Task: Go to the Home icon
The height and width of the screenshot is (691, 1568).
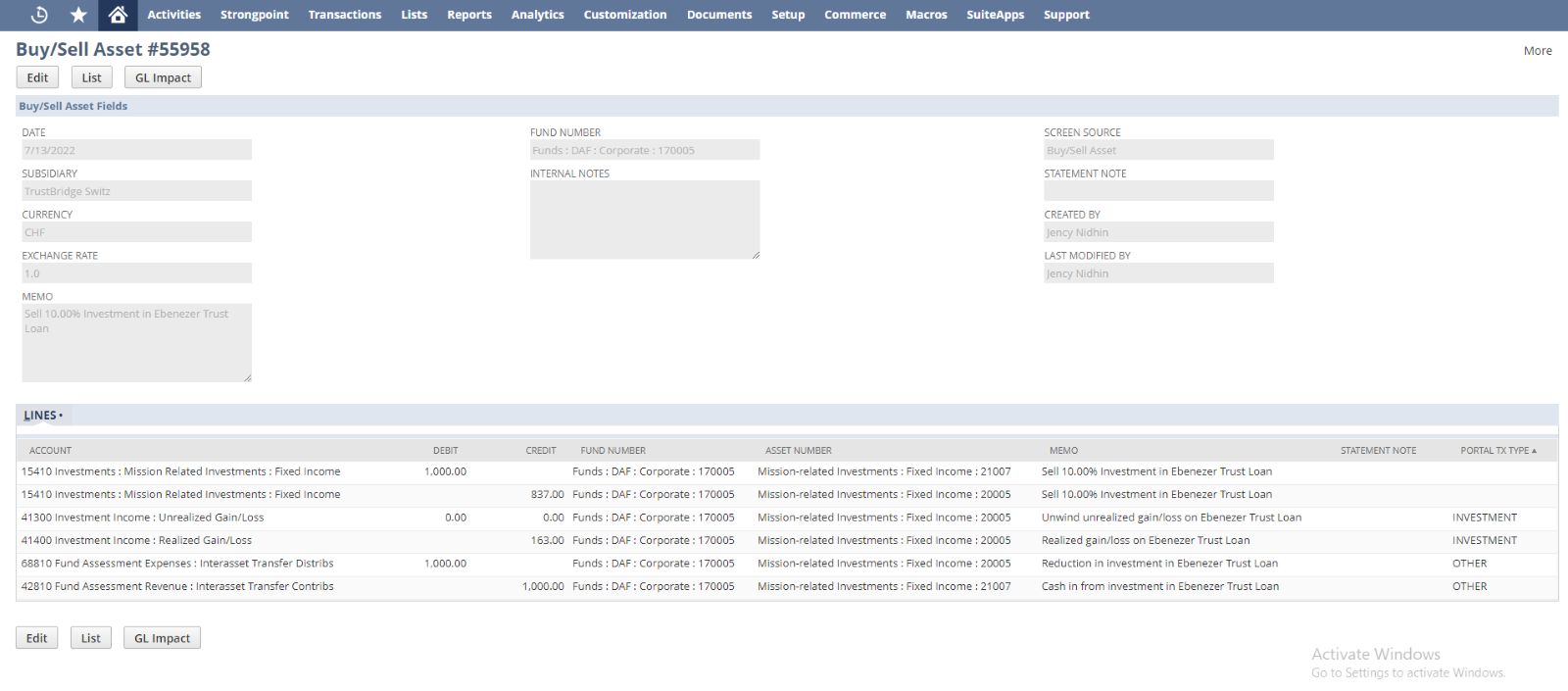Action: pyautogui.click(x=118, y=15)
